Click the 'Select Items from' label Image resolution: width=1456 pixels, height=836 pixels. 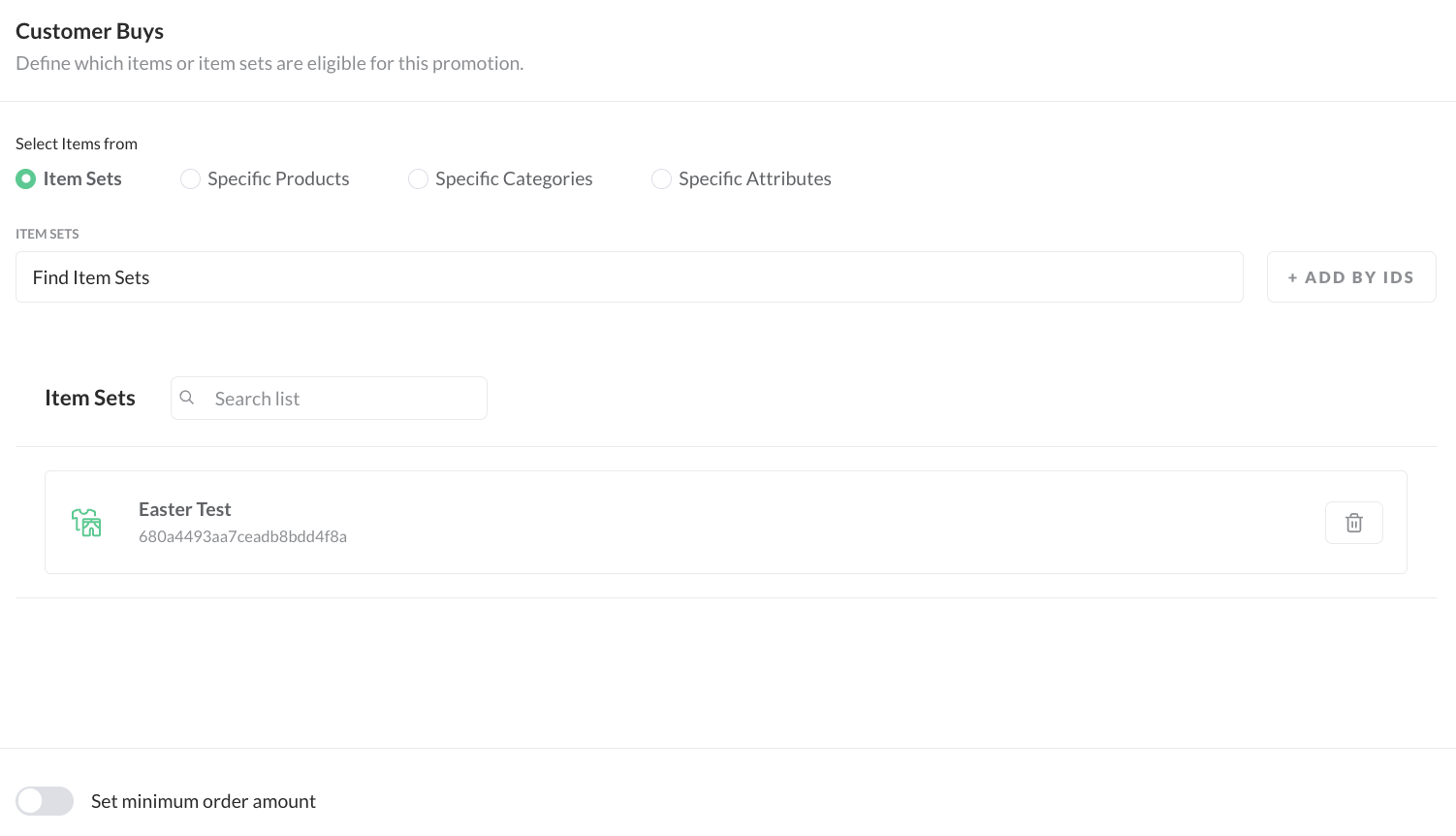(x=77, y=144)
